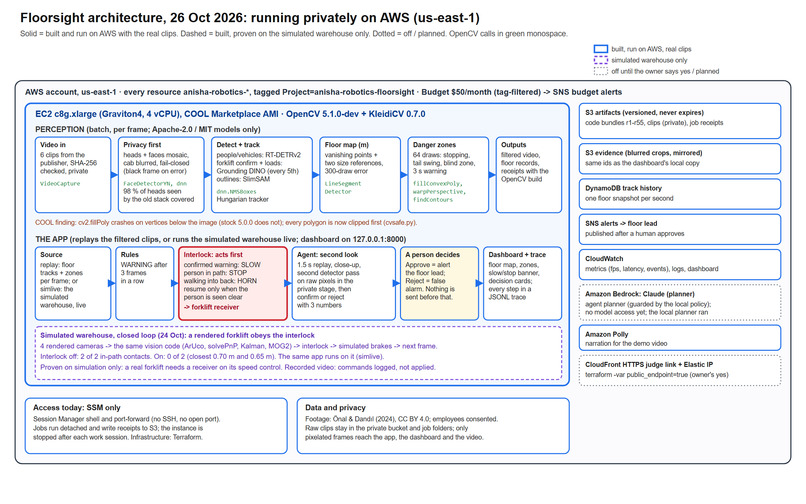Select the 'Source' box title
This screenshot has height=504, width=806.
point(51,255)
